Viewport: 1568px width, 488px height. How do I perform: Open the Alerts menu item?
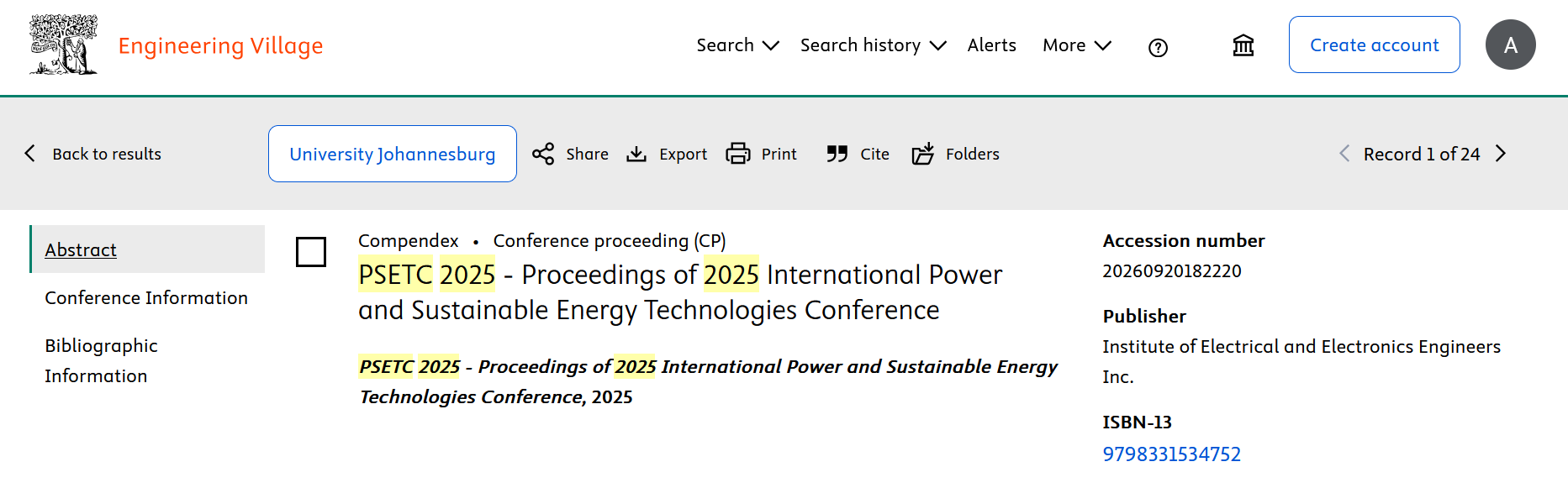[991, 45]
